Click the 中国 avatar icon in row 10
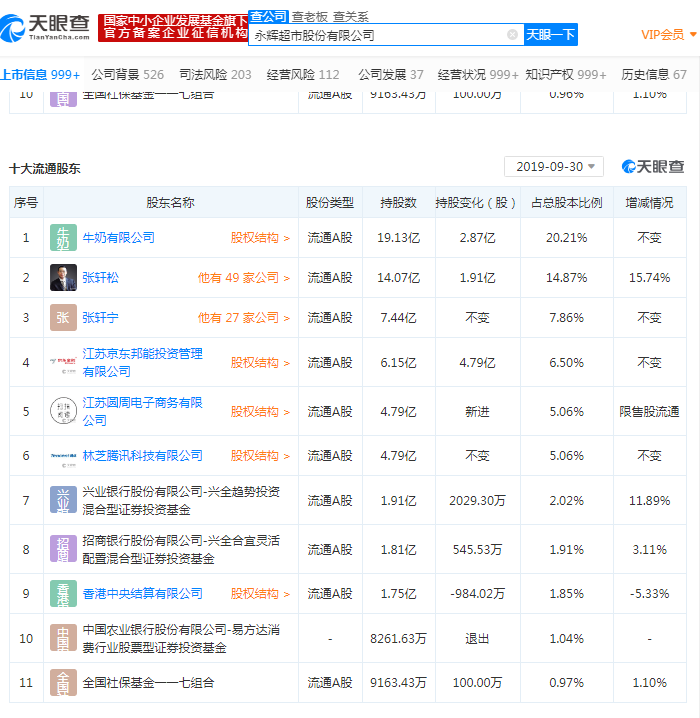Image resolution: width=700 pixels, height=718 pixels. click(63, 638)
